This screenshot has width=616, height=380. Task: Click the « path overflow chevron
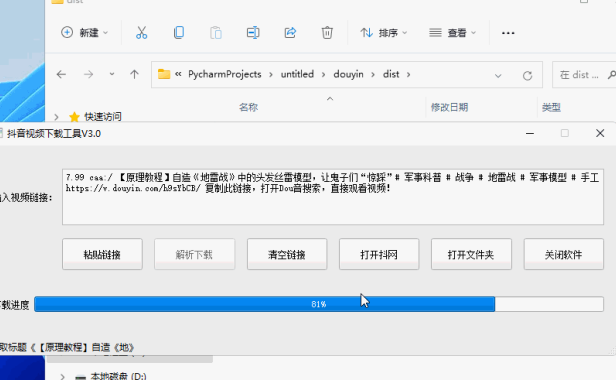(x=178, y=74)
